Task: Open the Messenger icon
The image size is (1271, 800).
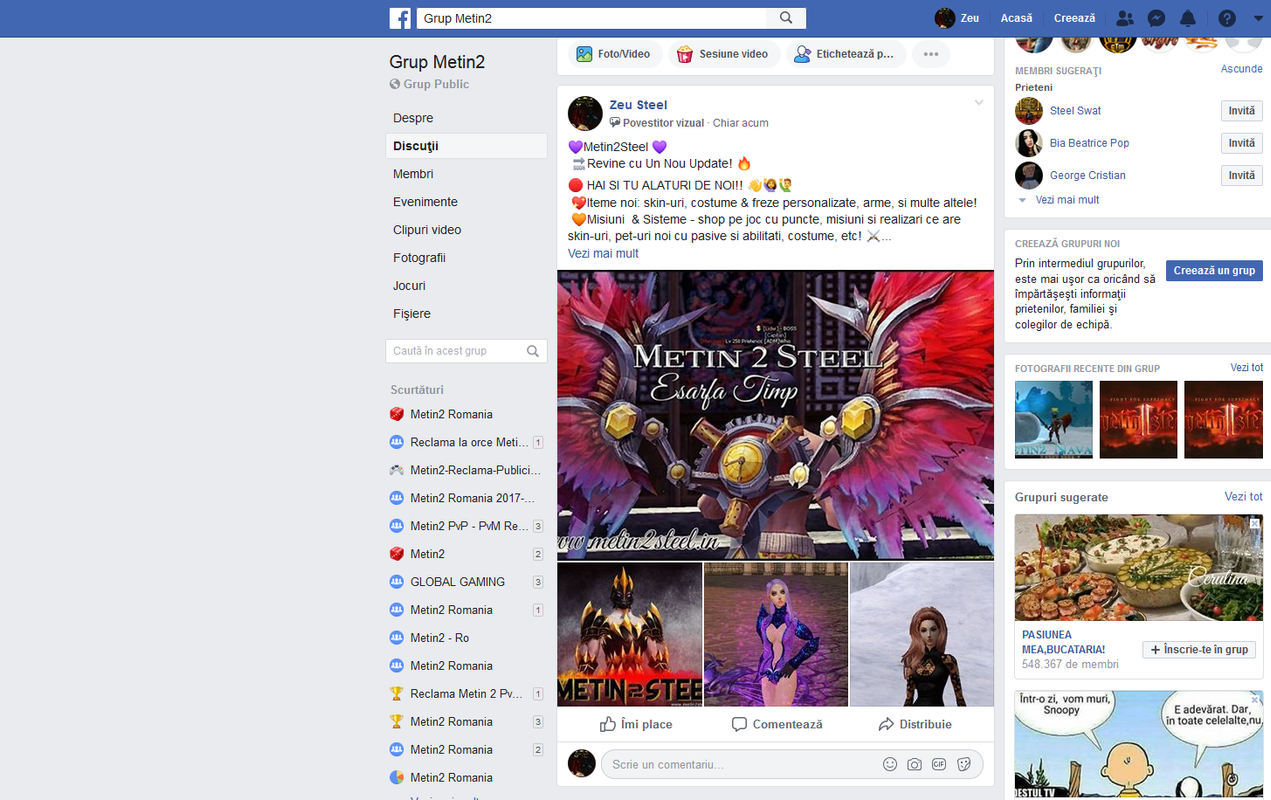Action: click(1156, 18)
